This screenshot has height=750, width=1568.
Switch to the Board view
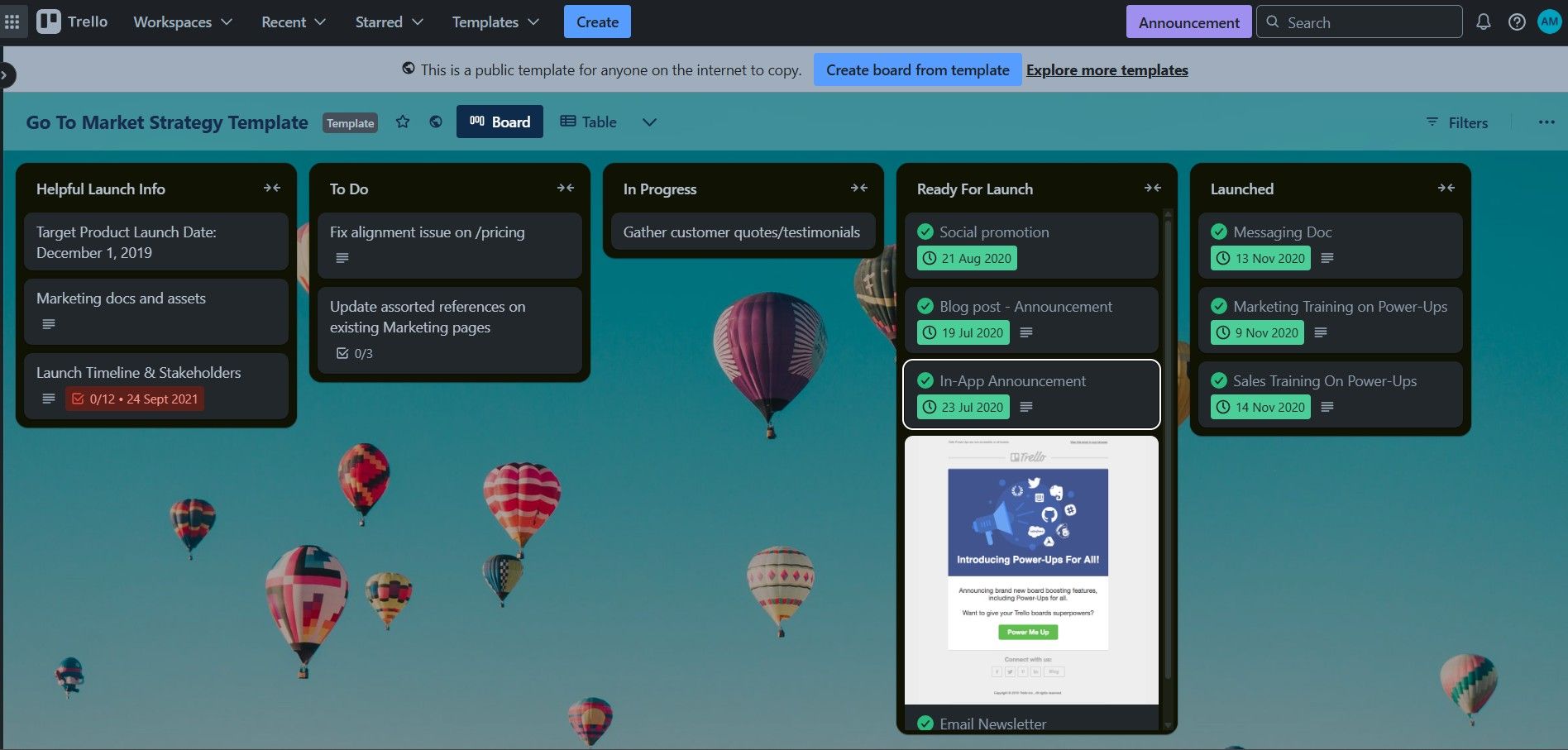click(x=500, y=122)
